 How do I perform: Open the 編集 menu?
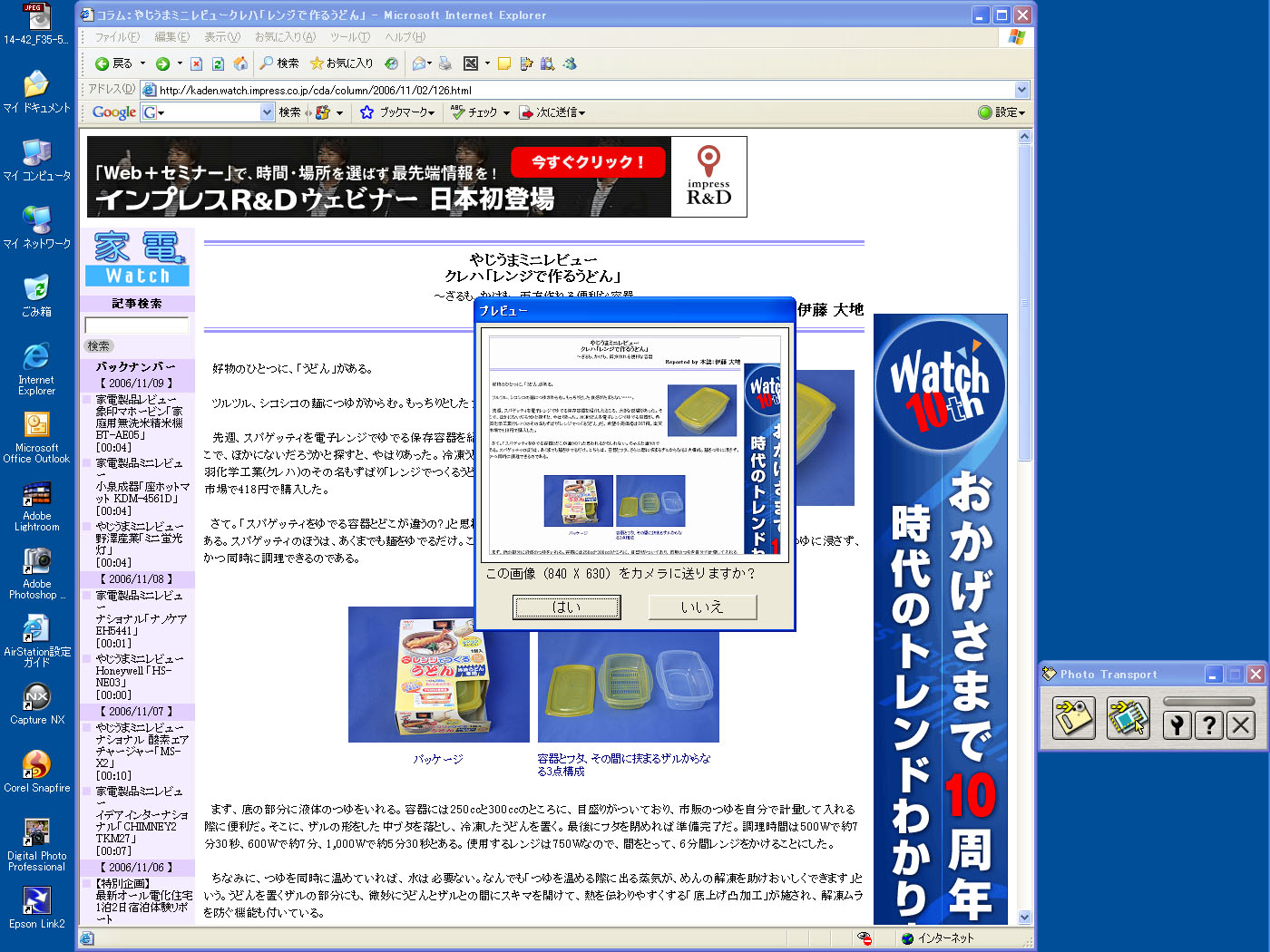click(171, 37)
